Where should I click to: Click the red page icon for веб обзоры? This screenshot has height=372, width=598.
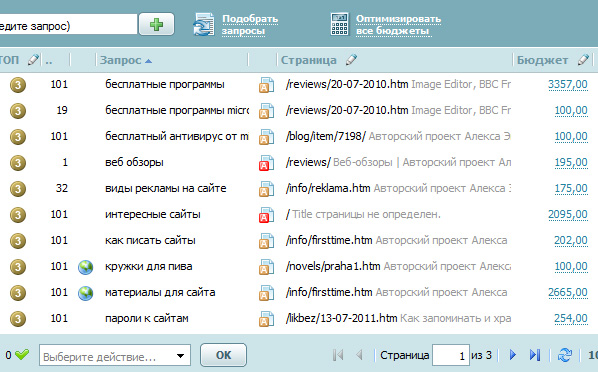point(267,163)
